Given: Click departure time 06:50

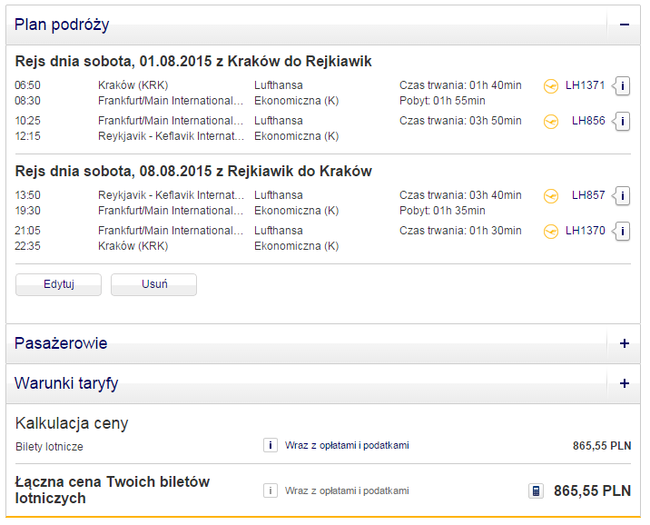Looking at the screenshot, I should click(x=28, y=85).
